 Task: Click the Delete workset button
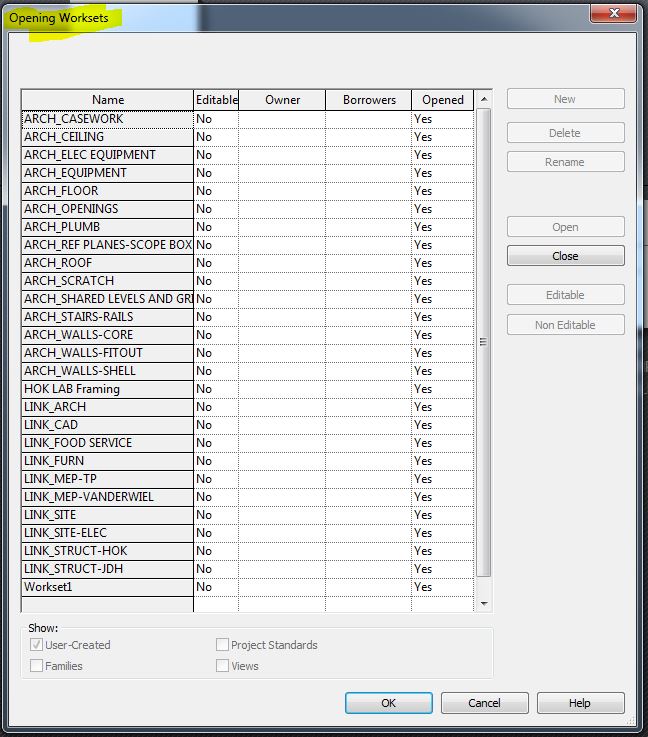click(565, 133)
